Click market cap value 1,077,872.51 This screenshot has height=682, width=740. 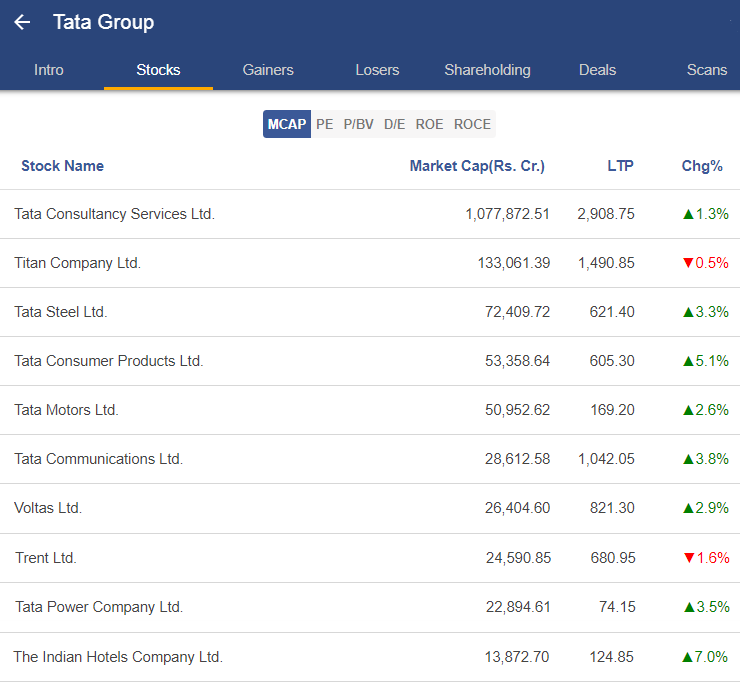pos(507,214)
